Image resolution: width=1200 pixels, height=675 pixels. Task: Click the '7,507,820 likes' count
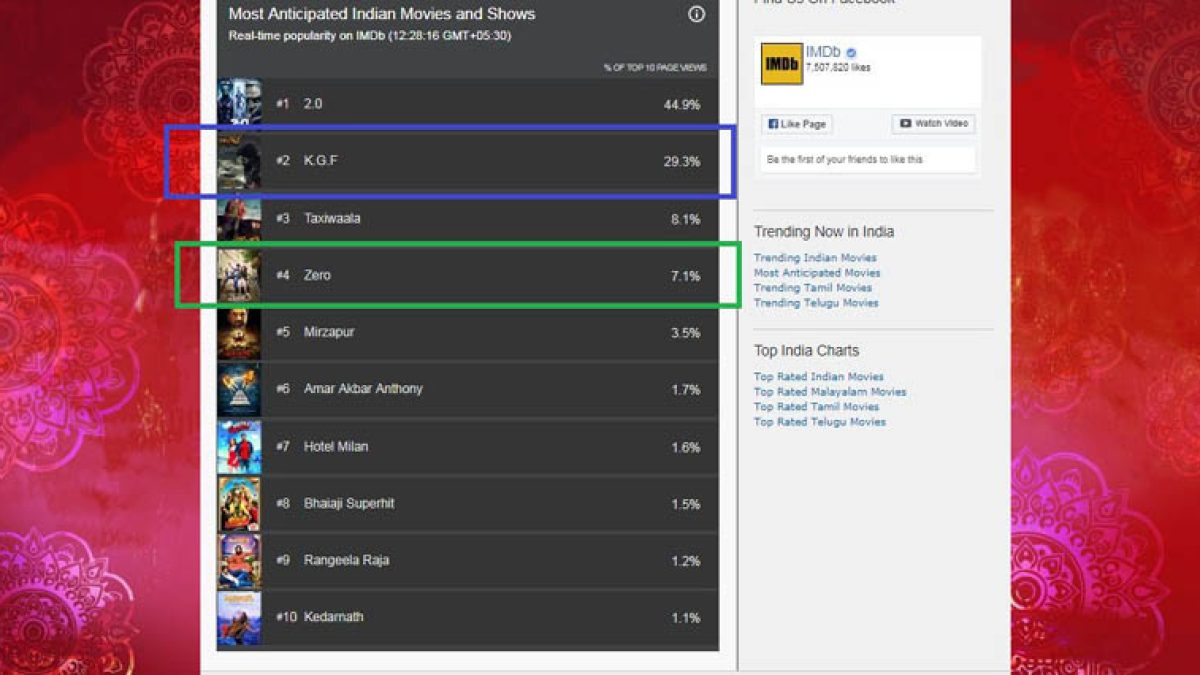click(838, 68)
